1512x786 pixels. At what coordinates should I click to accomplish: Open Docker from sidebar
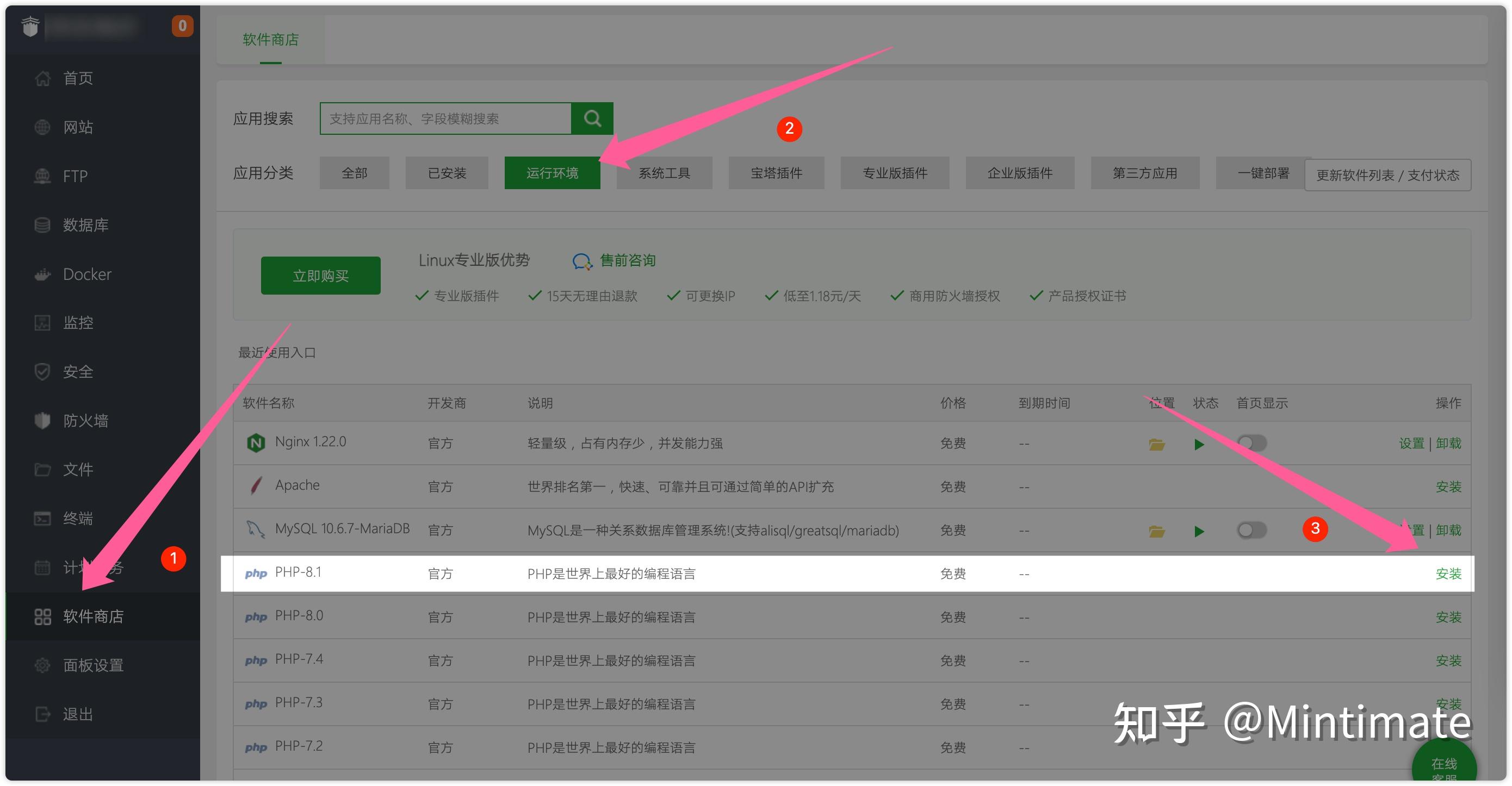[86, 274]
